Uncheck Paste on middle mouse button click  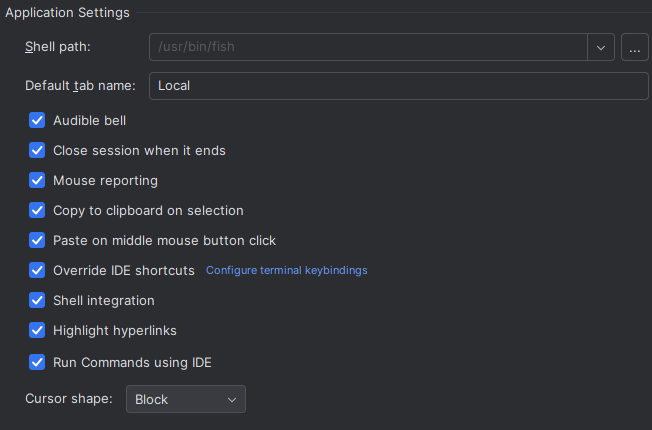(37, 240)
